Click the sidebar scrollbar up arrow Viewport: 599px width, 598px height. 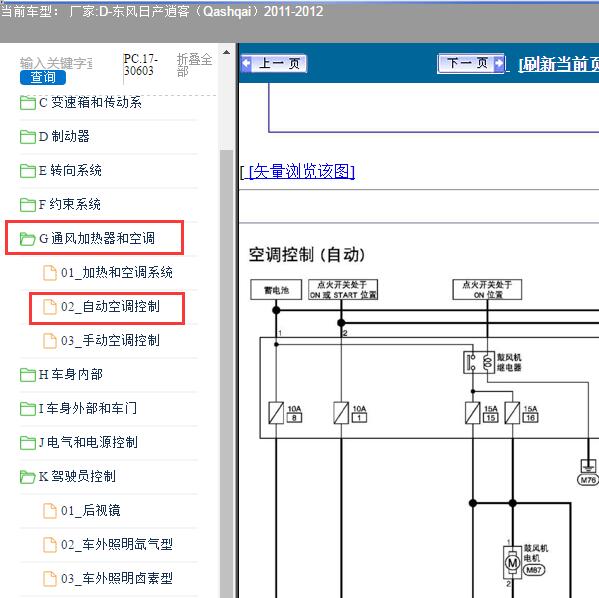pos(226,52)
